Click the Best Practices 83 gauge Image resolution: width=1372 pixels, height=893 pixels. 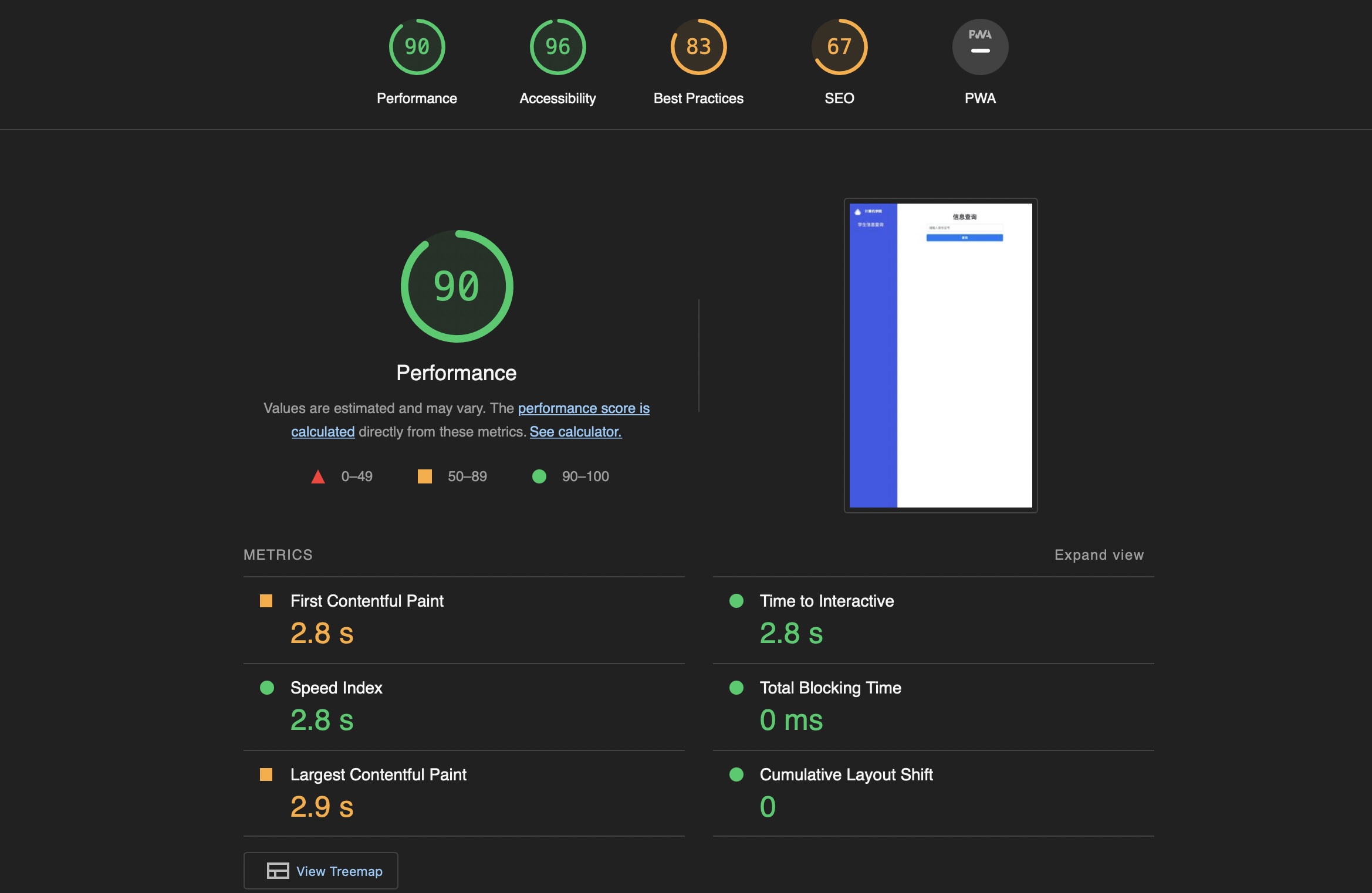click(698, 47)
